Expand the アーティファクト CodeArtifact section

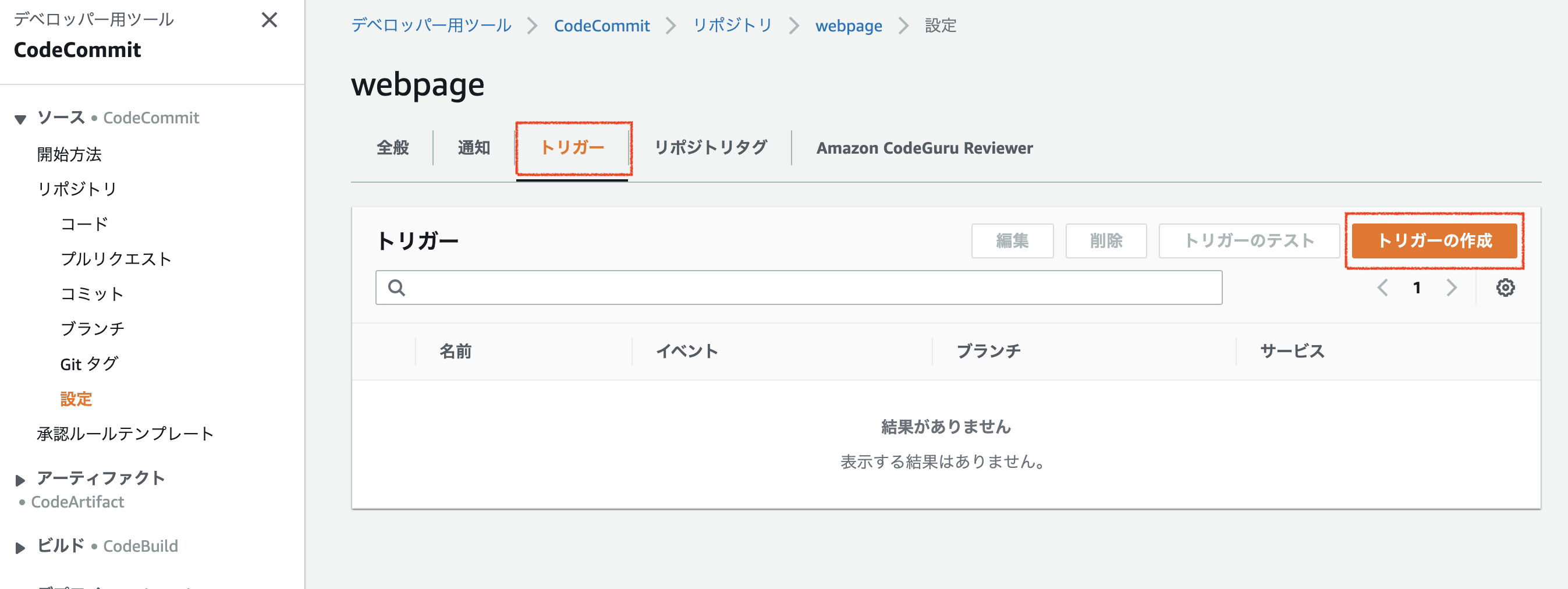coord(20,480)
